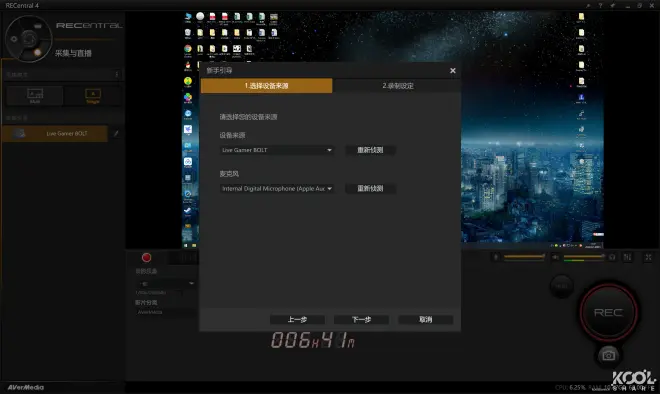Click the large REC button
Screen dimensions: 660x394
coord(608,312)
